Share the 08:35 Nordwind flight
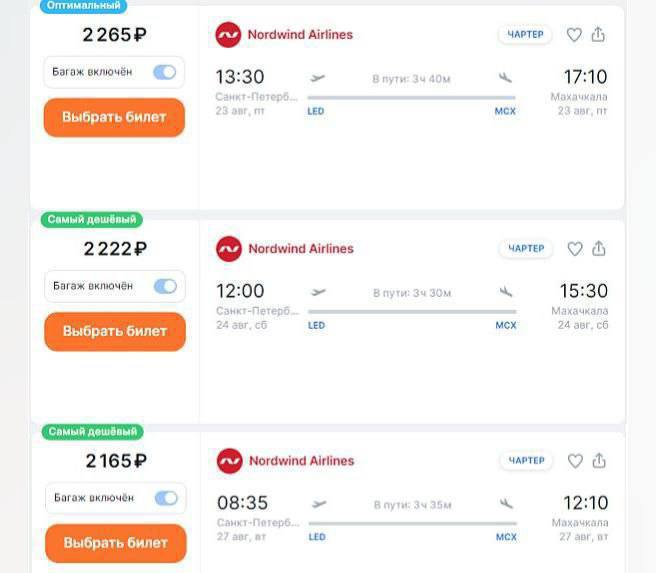Viewport: 656px width, 573px height. click(x=599, y=461)
